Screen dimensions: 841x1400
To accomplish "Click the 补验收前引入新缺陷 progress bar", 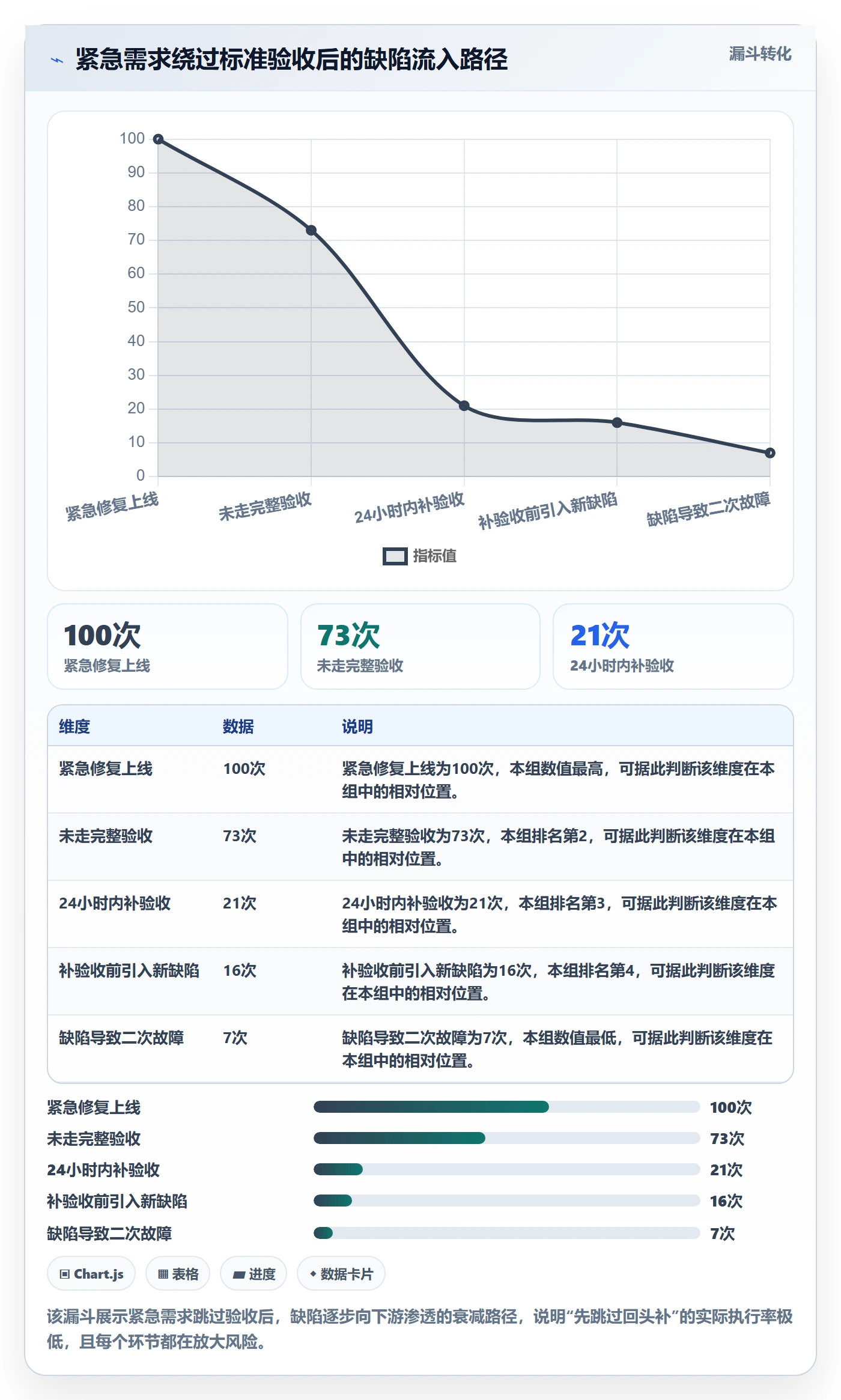I will (507, 1201).
